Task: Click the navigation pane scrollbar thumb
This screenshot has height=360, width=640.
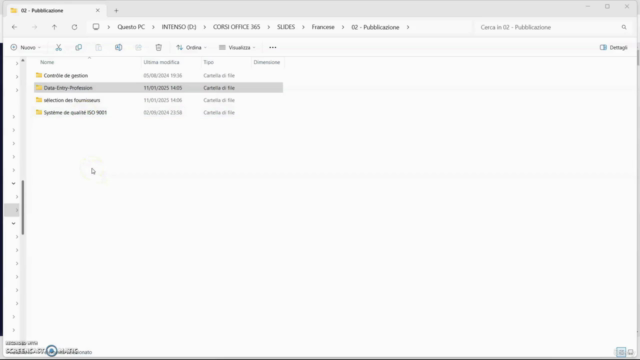Action: click(x=23, y=207)
